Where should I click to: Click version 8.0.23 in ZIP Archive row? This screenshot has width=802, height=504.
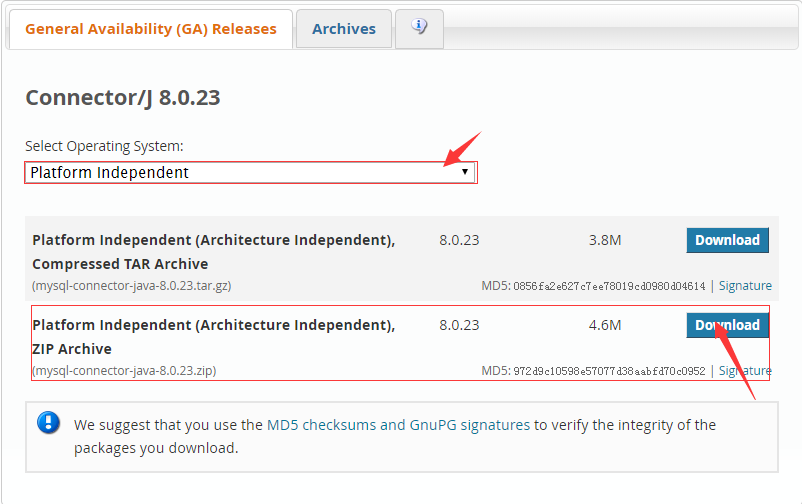coord(459,325)
